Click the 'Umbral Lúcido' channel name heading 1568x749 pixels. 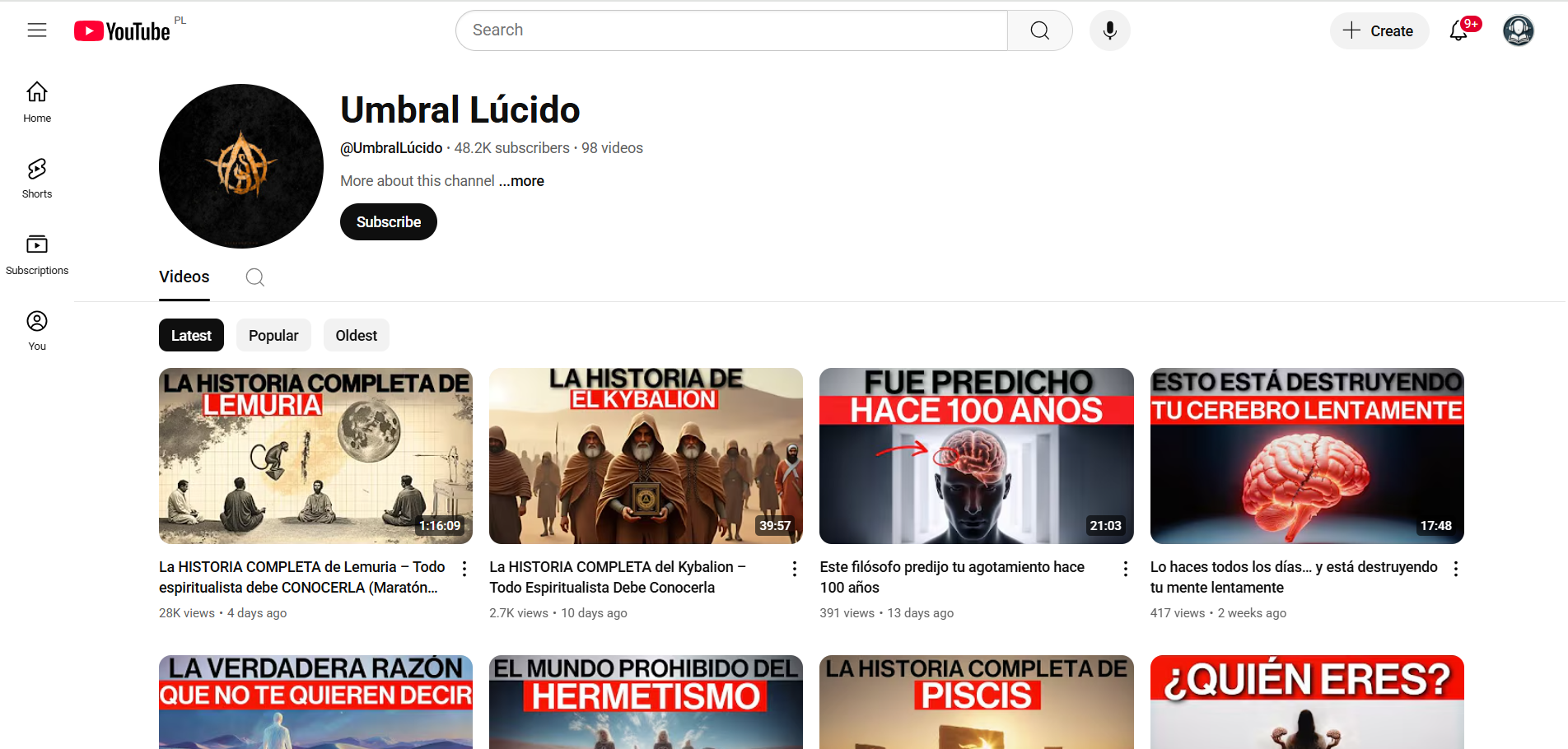click(460, 109)
